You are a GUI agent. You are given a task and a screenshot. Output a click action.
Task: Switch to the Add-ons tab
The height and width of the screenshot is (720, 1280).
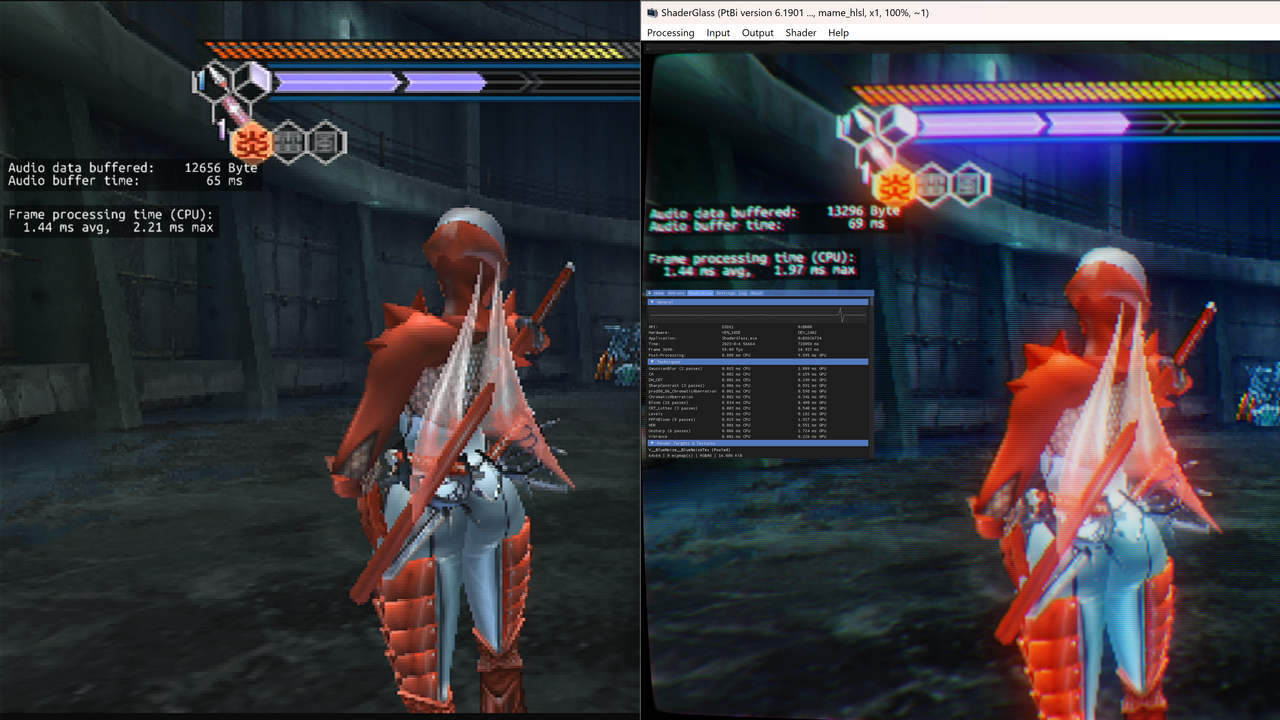[676, 293]
